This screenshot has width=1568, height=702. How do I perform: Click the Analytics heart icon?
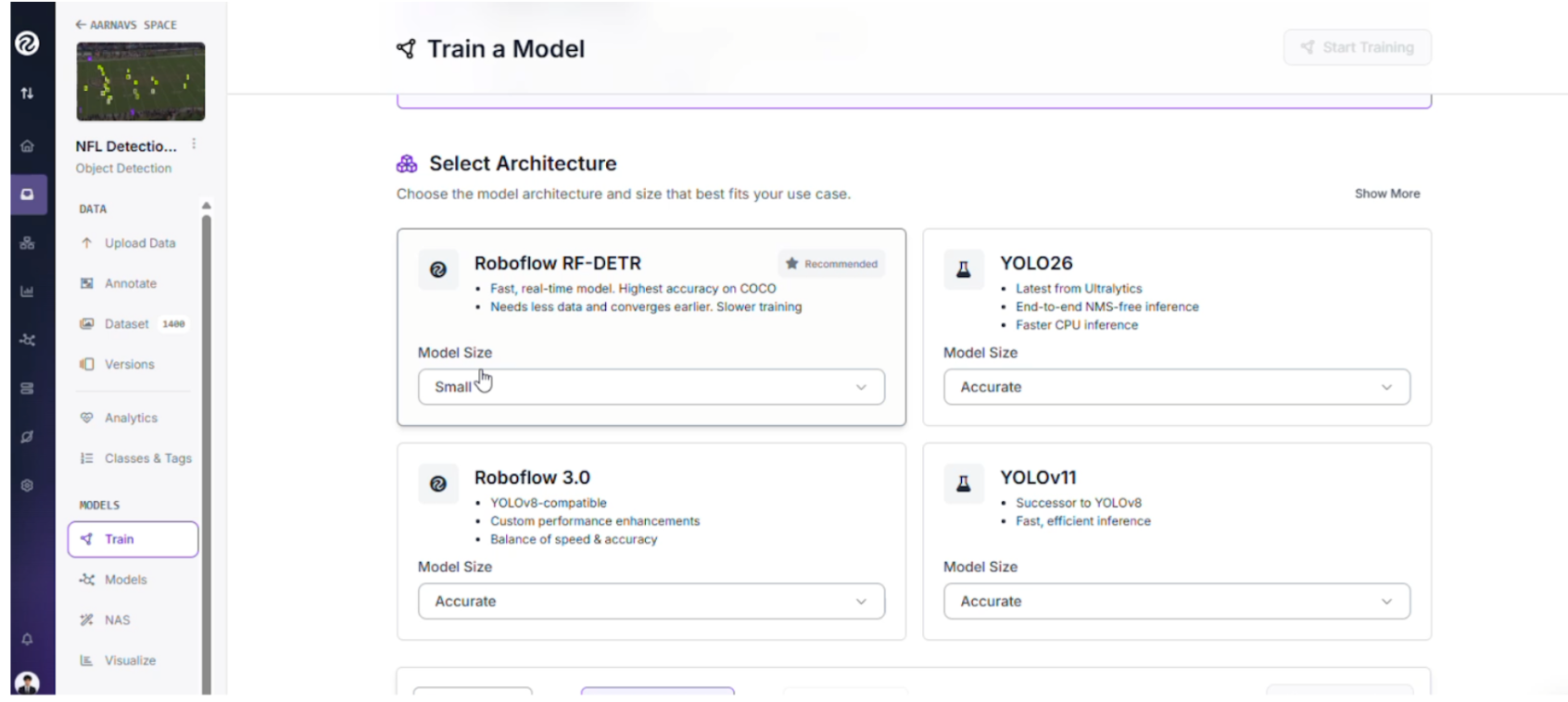86,418
